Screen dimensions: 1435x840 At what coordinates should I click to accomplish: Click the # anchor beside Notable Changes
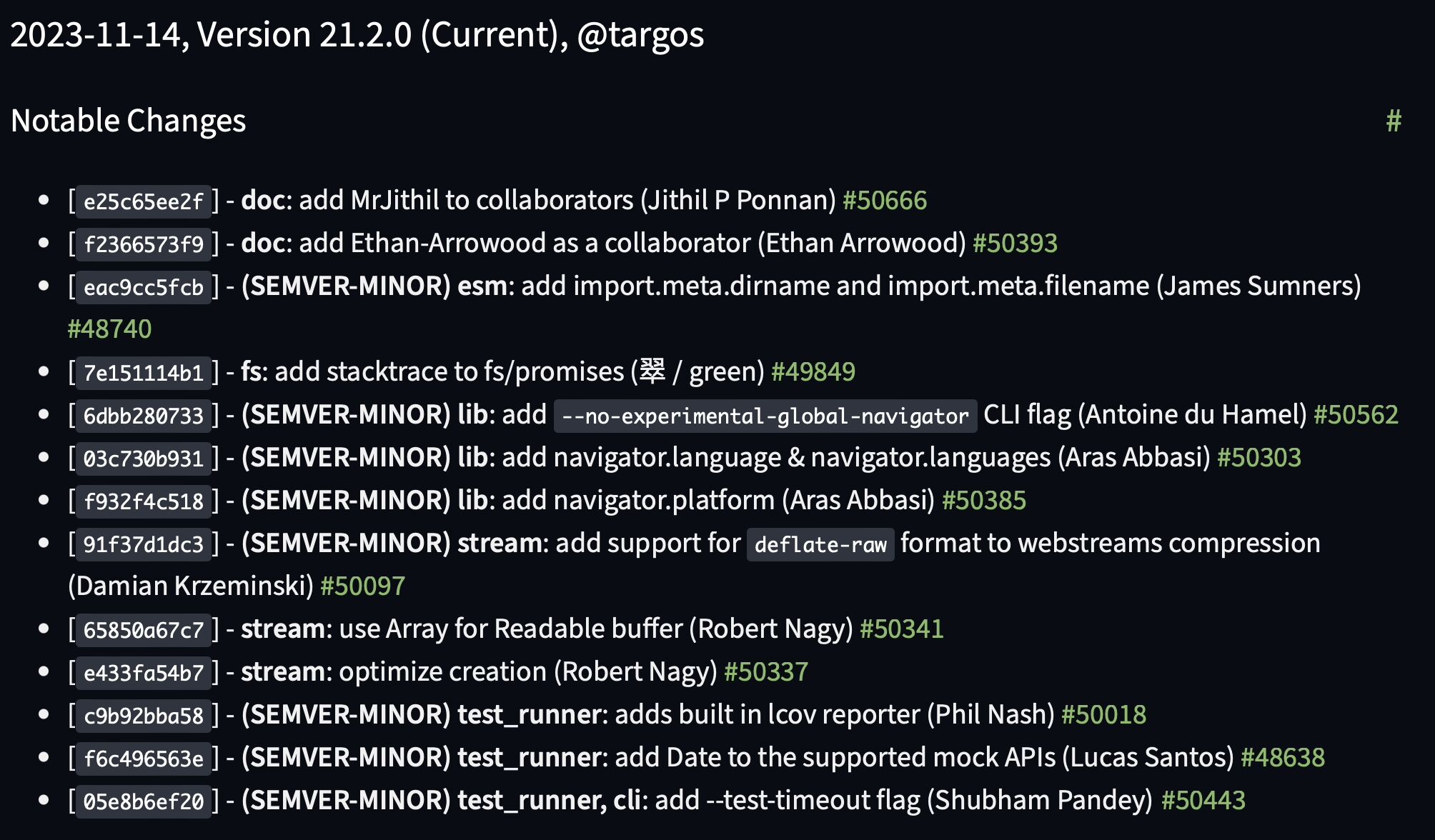coord(1394,121)
